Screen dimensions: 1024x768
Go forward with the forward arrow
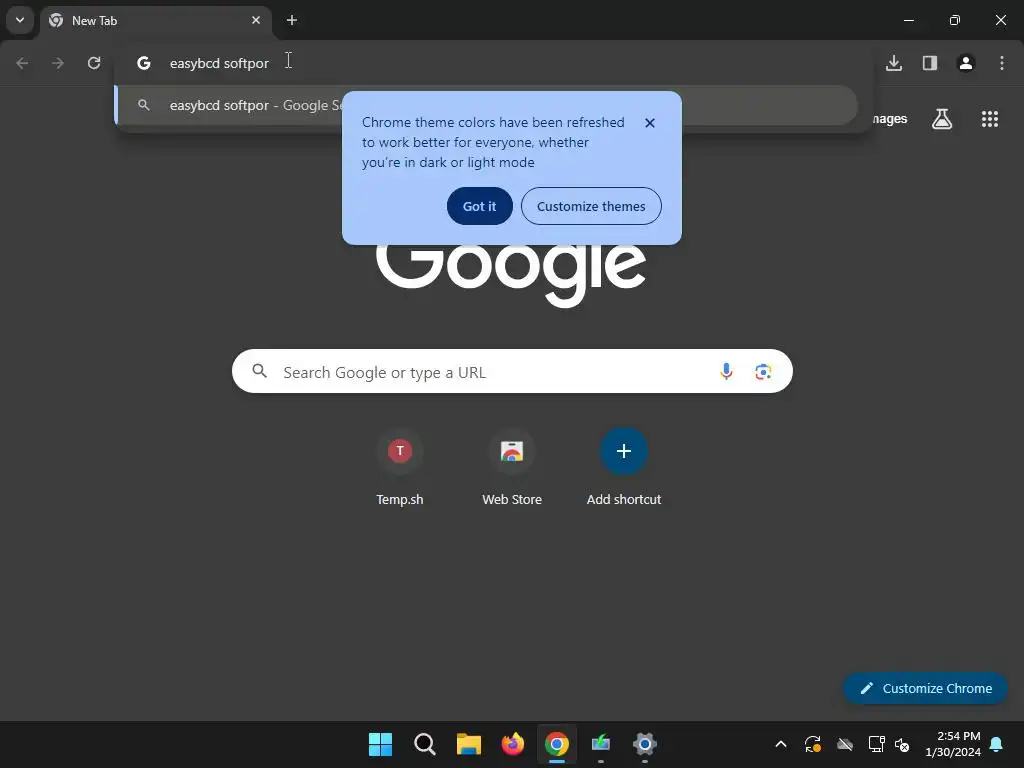coord(58,63)
